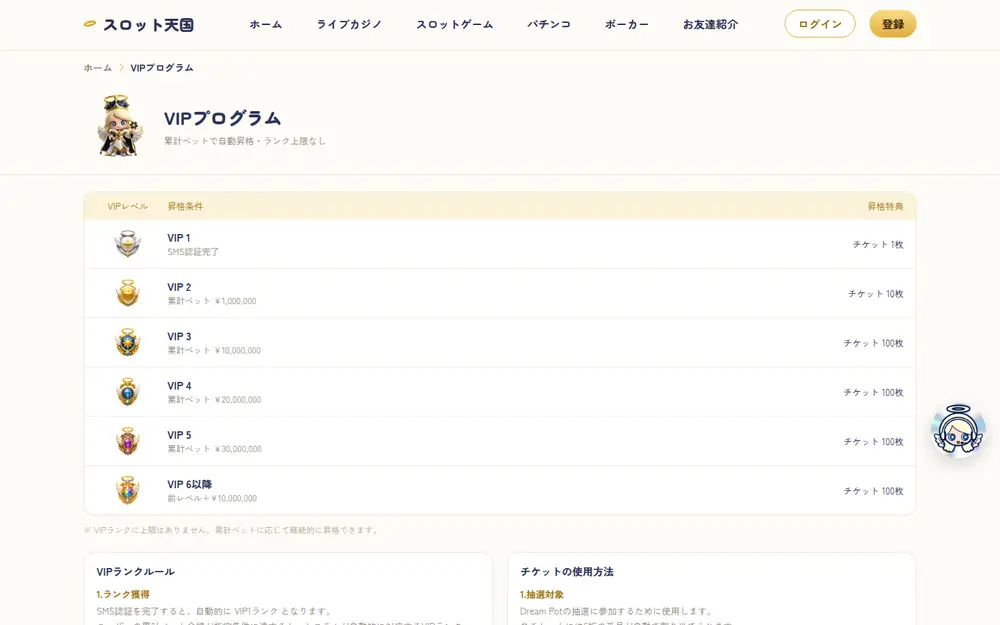
Task: Click the 1.ランク獲得 subheading
Action: [x=123, y=594]
